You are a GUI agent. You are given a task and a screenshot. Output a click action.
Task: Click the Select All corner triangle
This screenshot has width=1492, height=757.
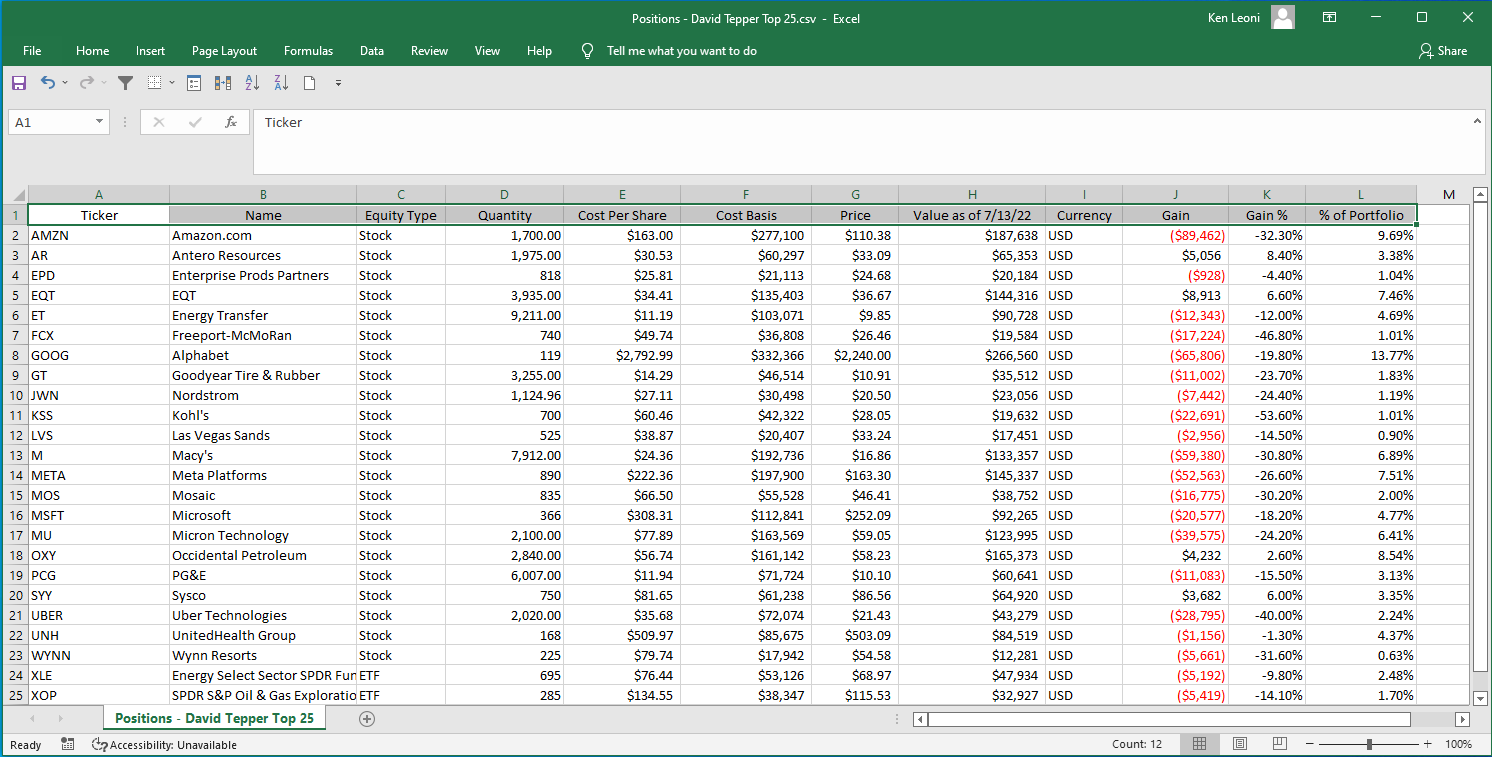point(19,195)
